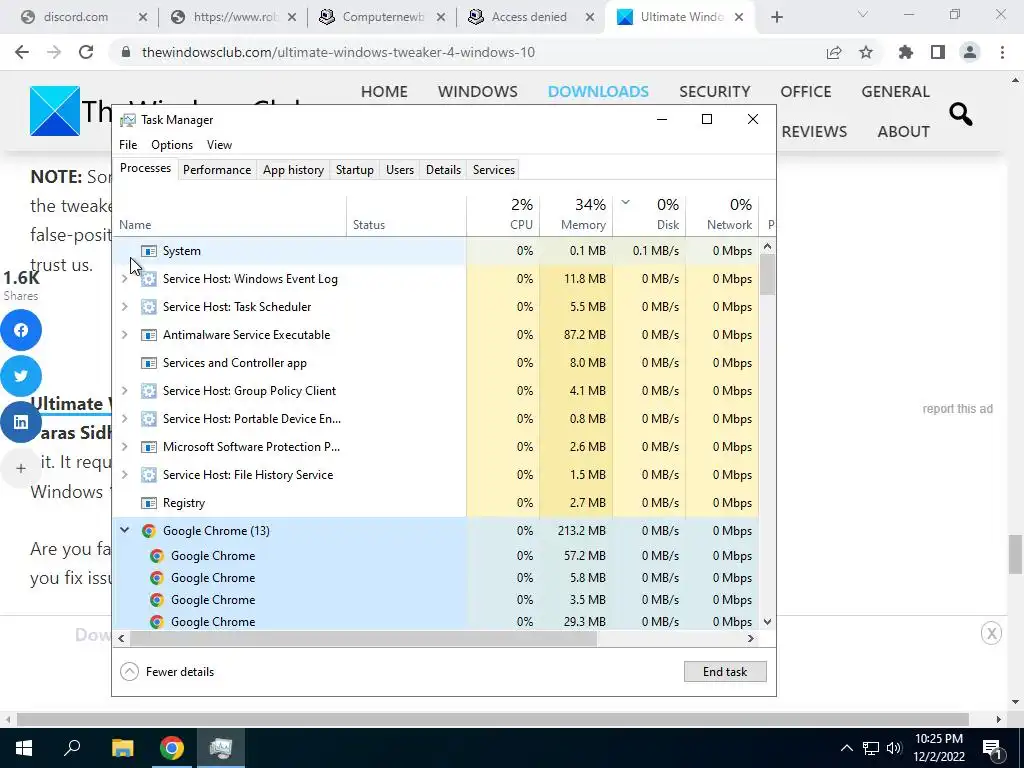Open the volume control in system tray
The width and height of the screenshot is (1024, 768).
pyautogui.click(x=894, y=748)
